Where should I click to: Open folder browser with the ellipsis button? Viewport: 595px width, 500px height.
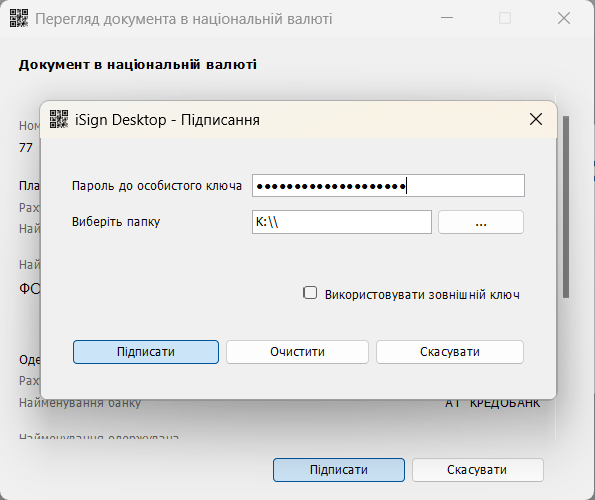tap(481, 222)
